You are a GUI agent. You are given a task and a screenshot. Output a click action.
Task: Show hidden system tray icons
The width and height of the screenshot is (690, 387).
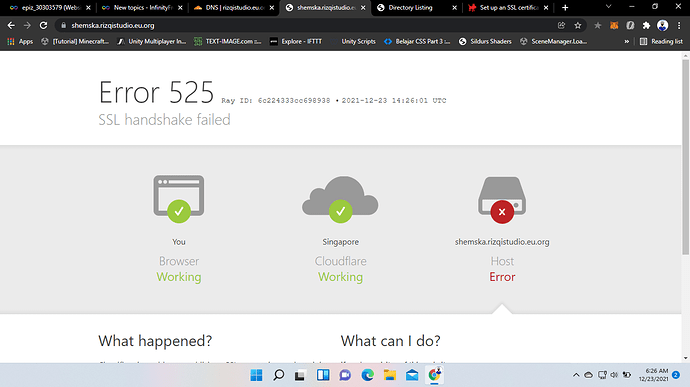click(x=576, y=375)
